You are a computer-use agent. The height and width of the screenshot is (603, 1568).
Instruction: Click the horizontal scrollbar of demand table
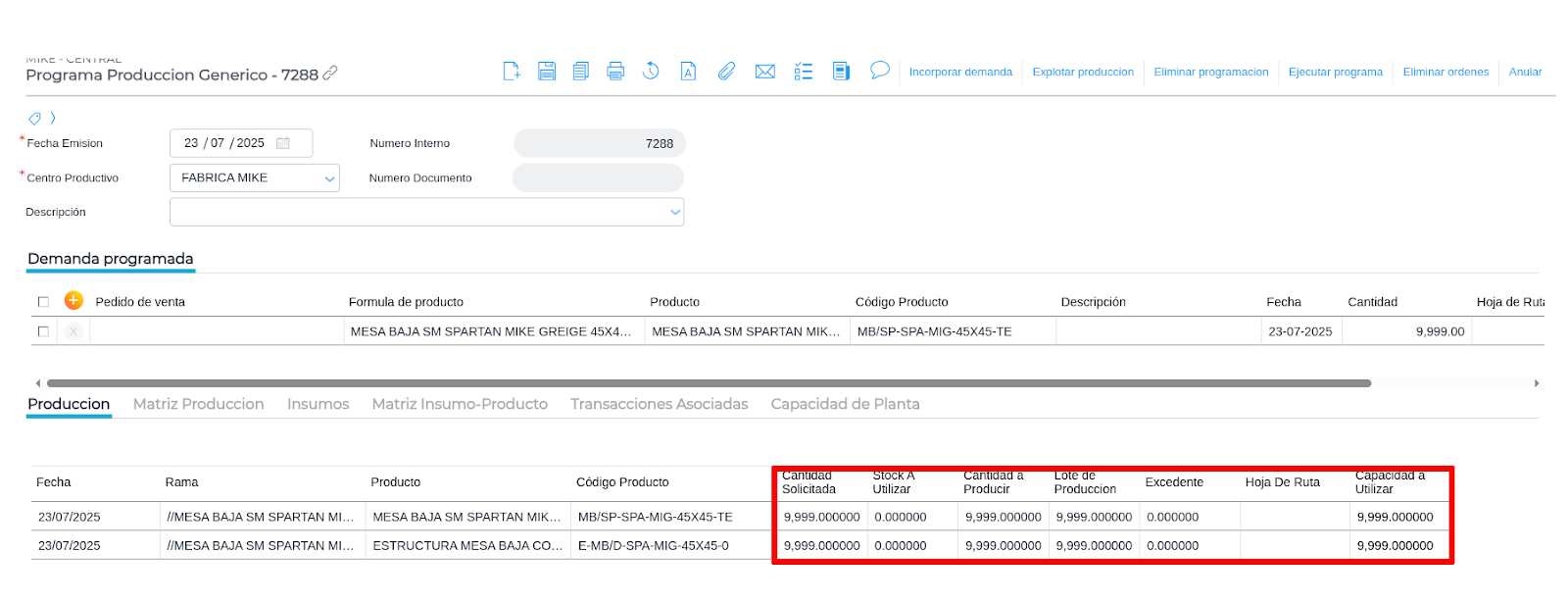708,383
